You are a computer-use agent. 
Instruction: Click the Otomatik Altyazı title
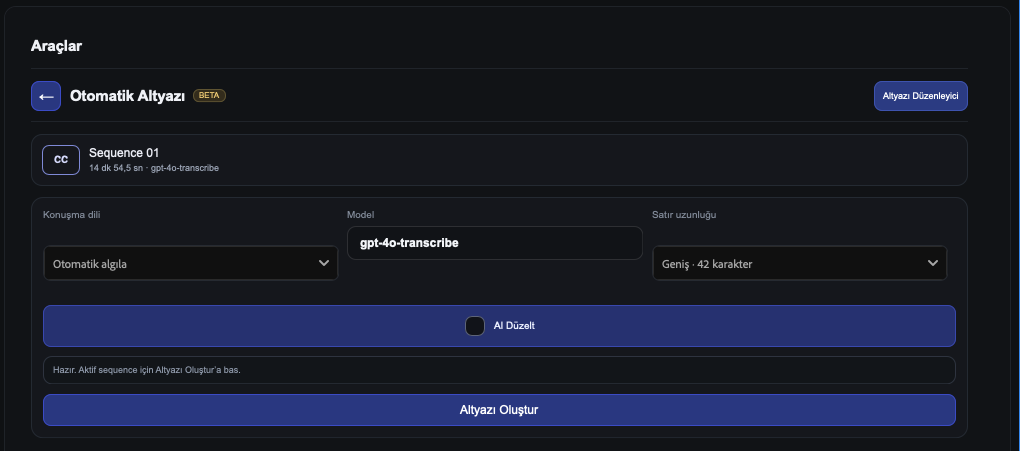pos(128,96)
